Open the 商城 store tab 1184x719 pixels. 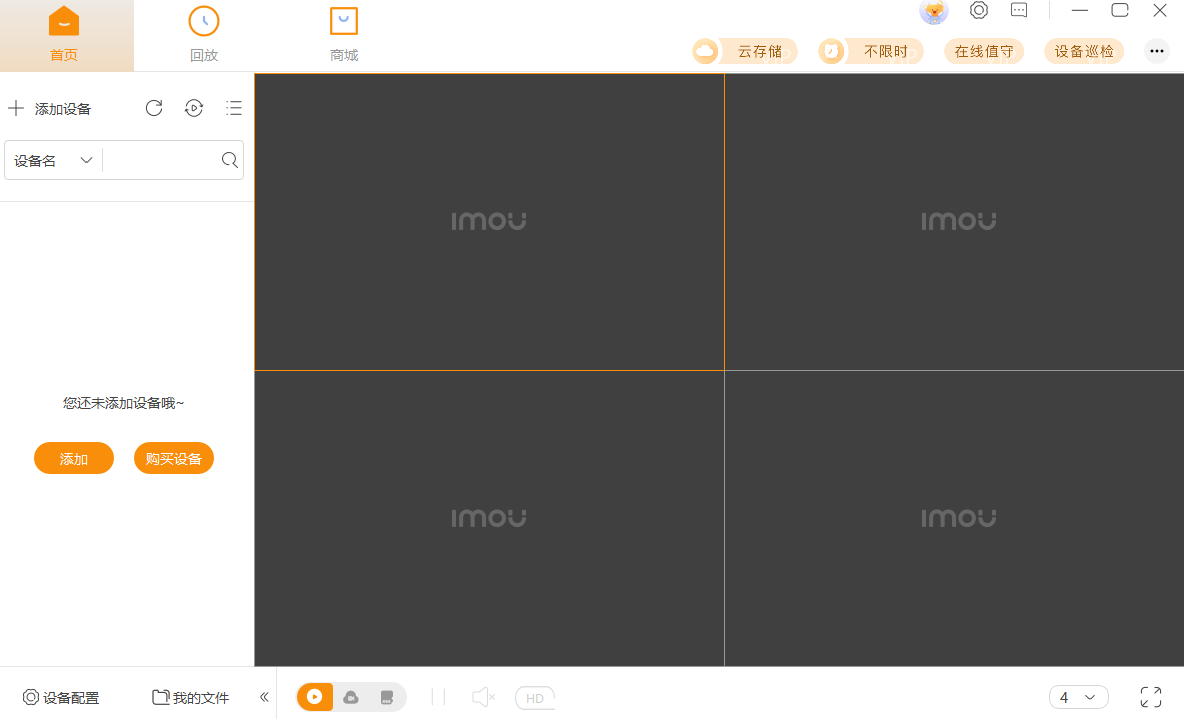344,35
